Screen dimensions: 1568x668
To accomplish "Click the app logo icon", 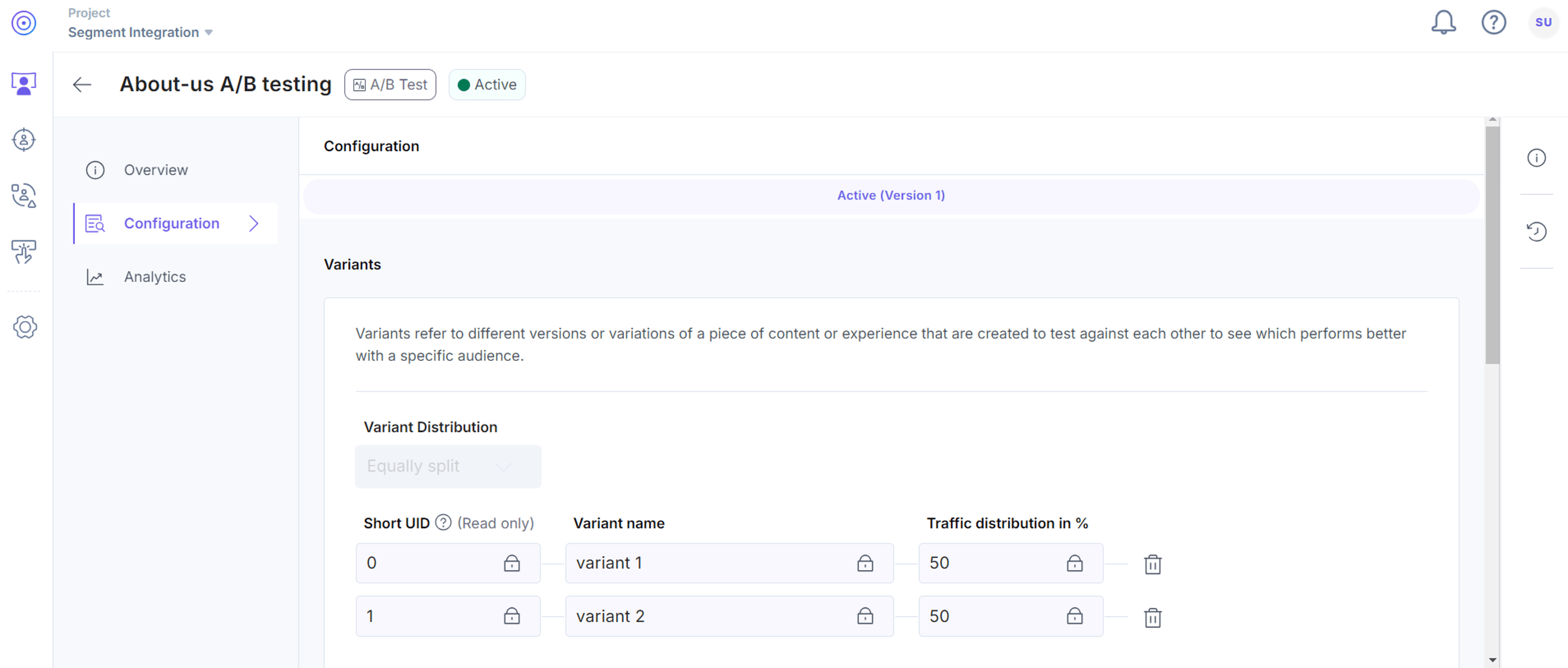I will click(x=24, y=23).
